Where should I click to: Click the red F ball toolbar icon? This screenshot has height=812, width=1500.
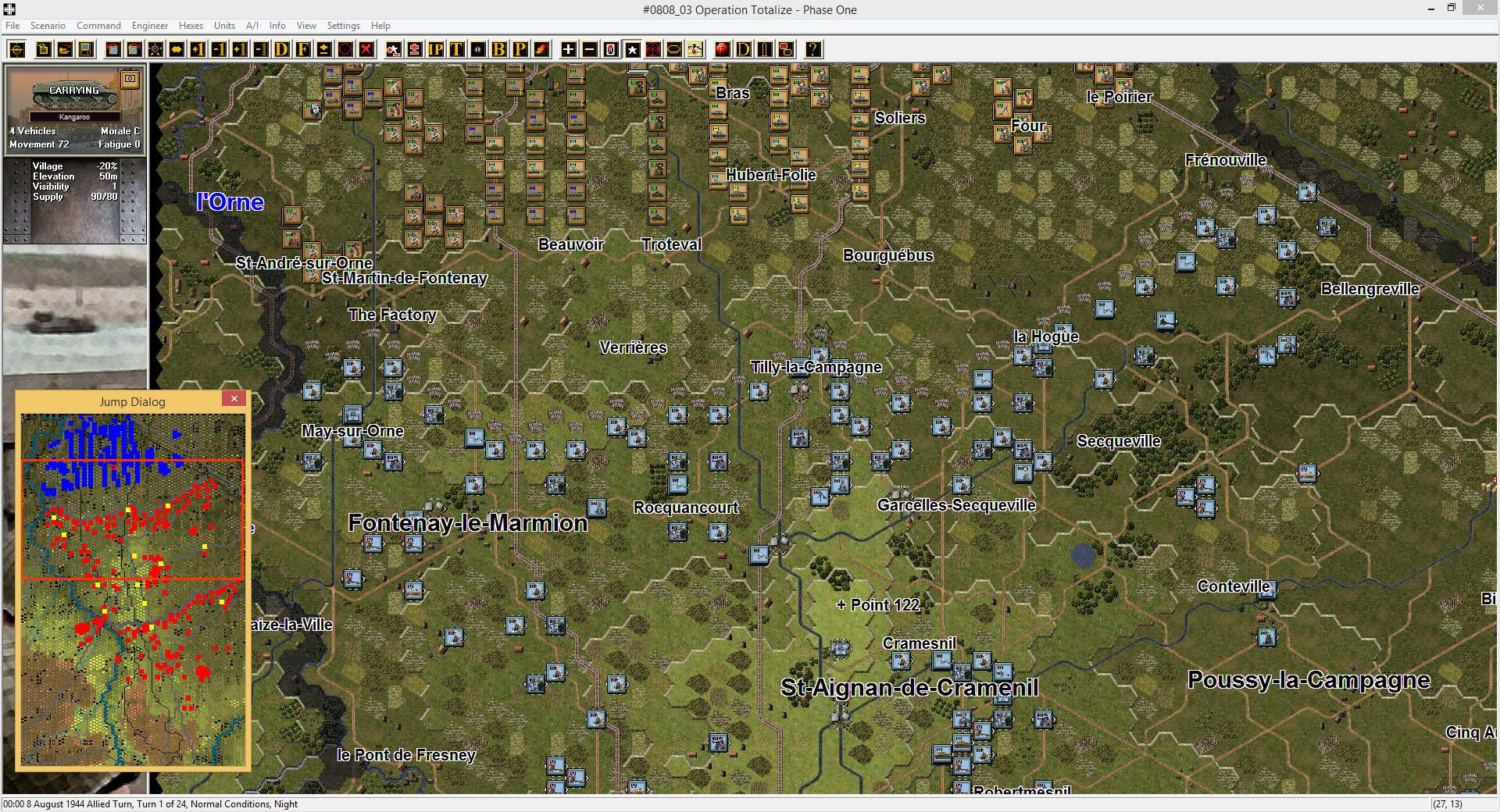(722, 50)
